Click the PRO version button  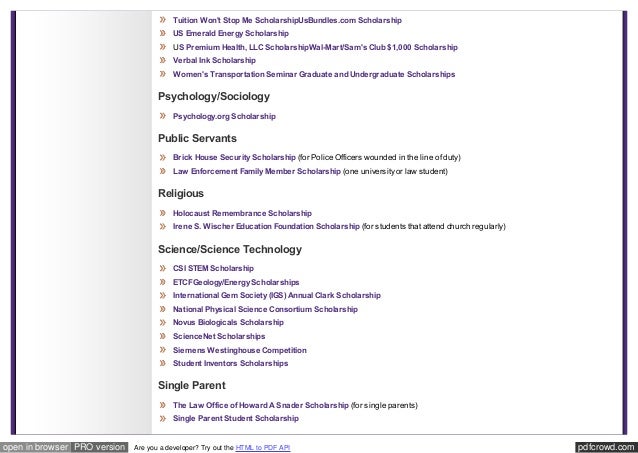click(x=100, y=447)
